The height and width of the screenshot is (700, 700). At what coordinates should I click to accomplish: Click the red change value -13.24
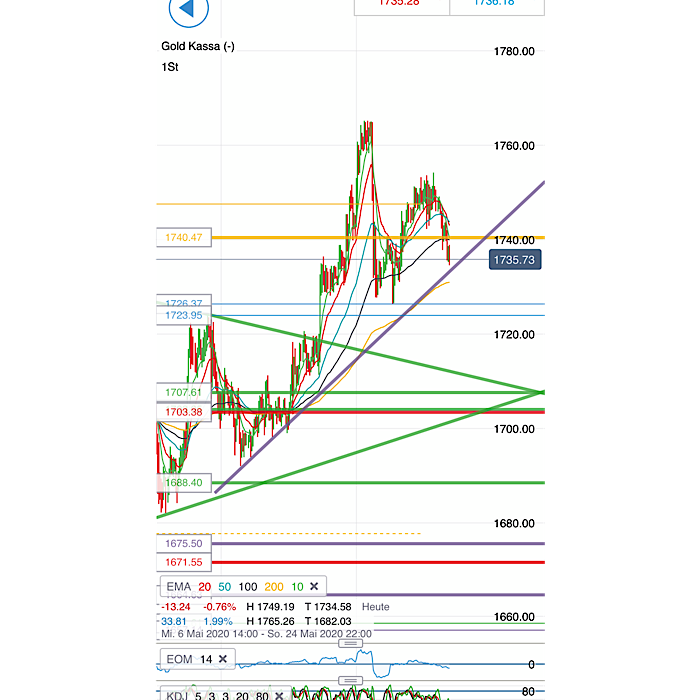coord(175,607)
